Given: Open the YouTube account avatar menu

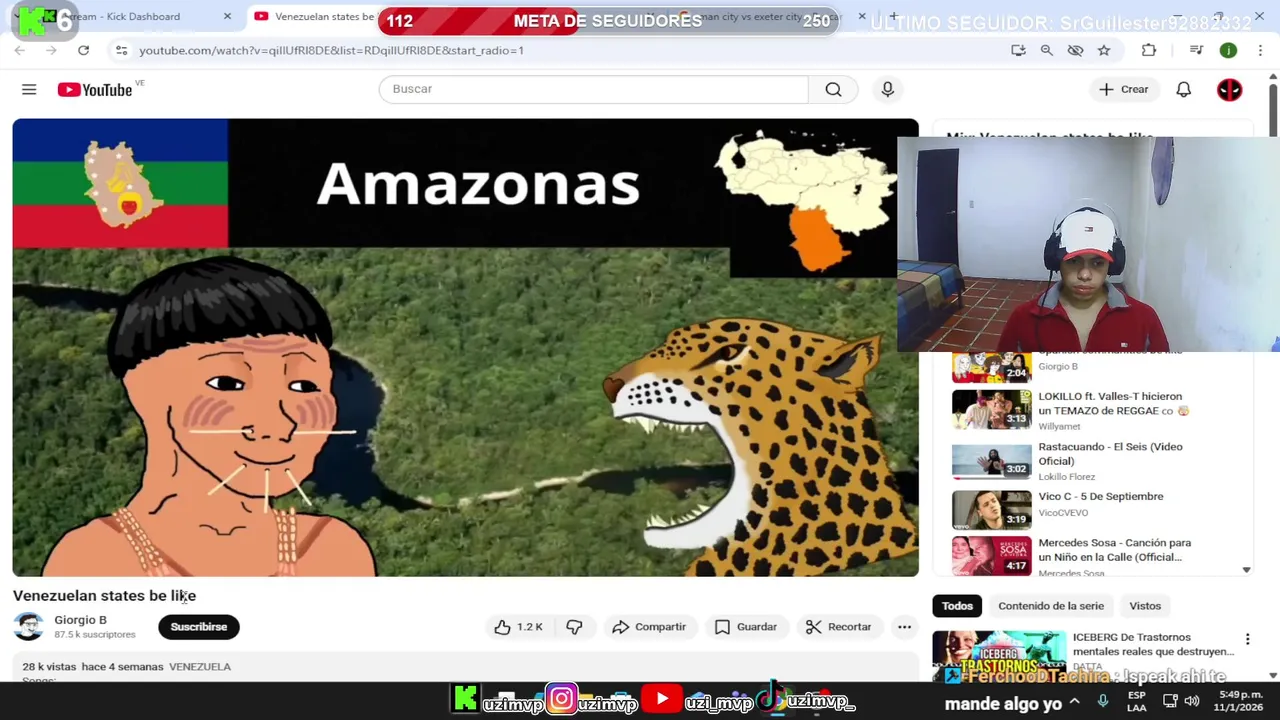Looking at the screenshot, I should tap(1229, 89).
